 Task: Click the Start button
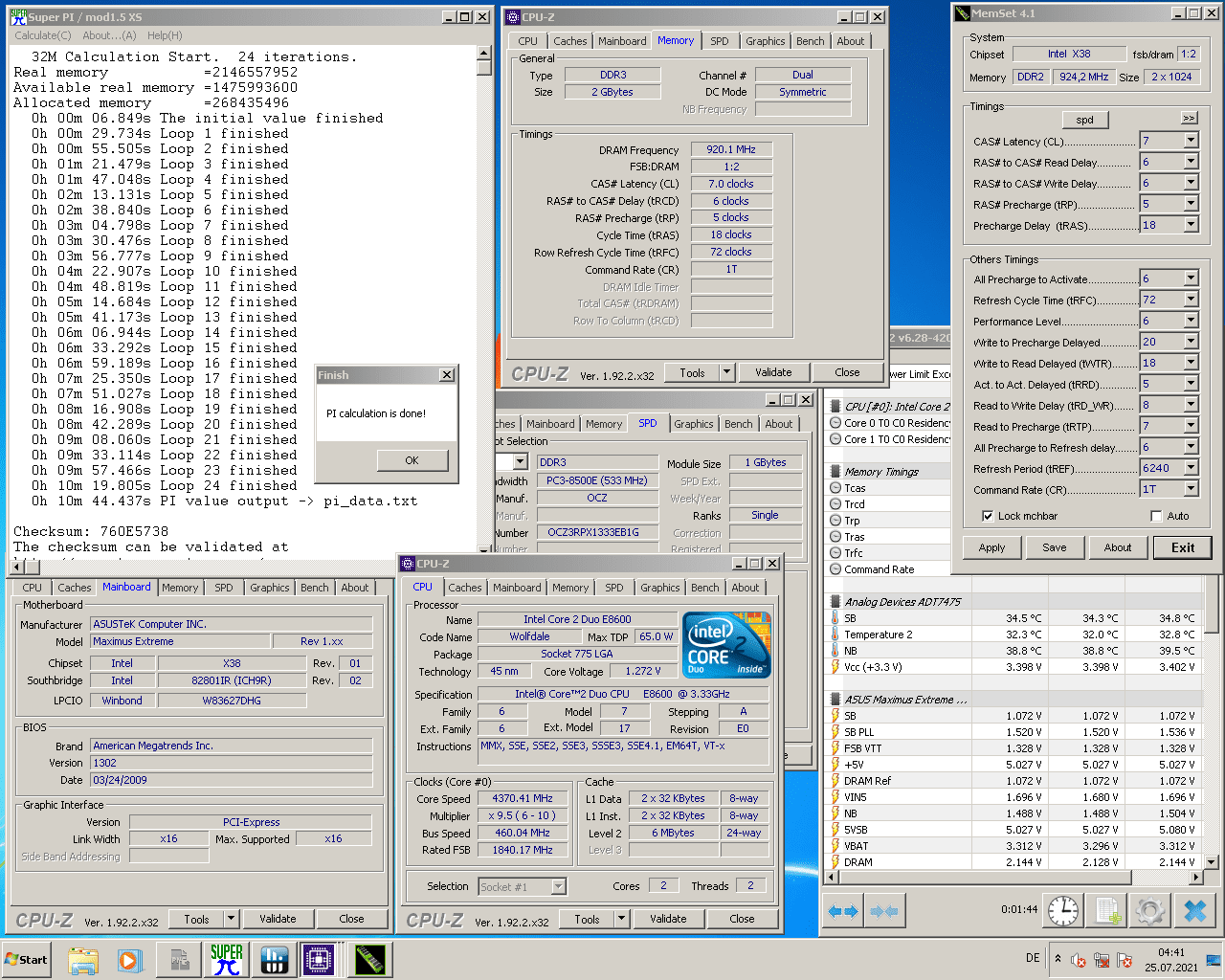pos(27,959)
